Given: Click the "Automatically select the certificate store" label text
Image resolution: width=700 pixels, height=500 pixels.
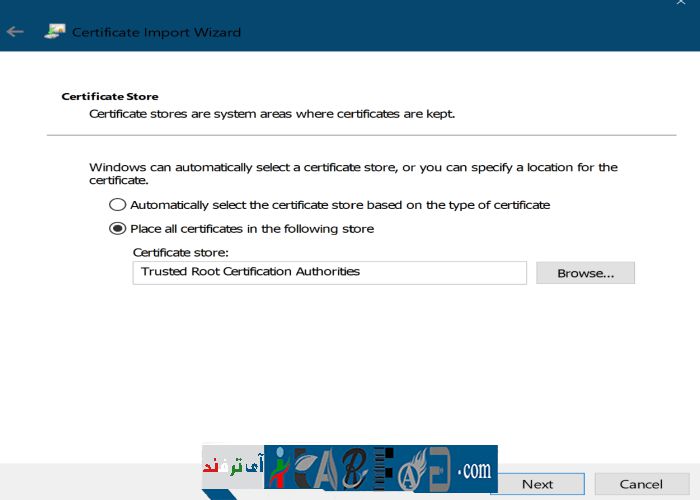Looking at the screenshot, I should pos(340,204).
